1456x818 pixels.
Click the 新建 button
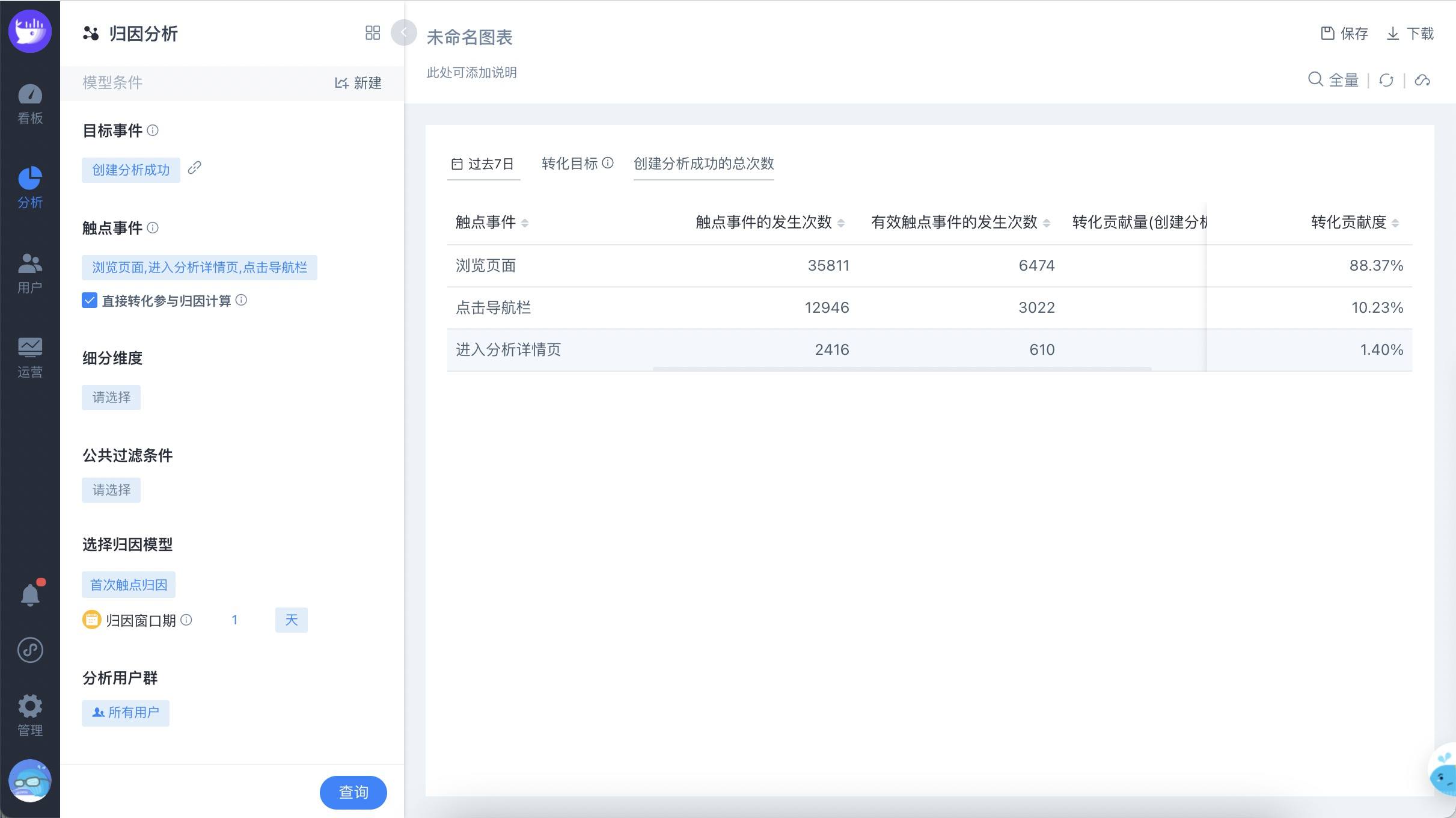click(358, 83)
